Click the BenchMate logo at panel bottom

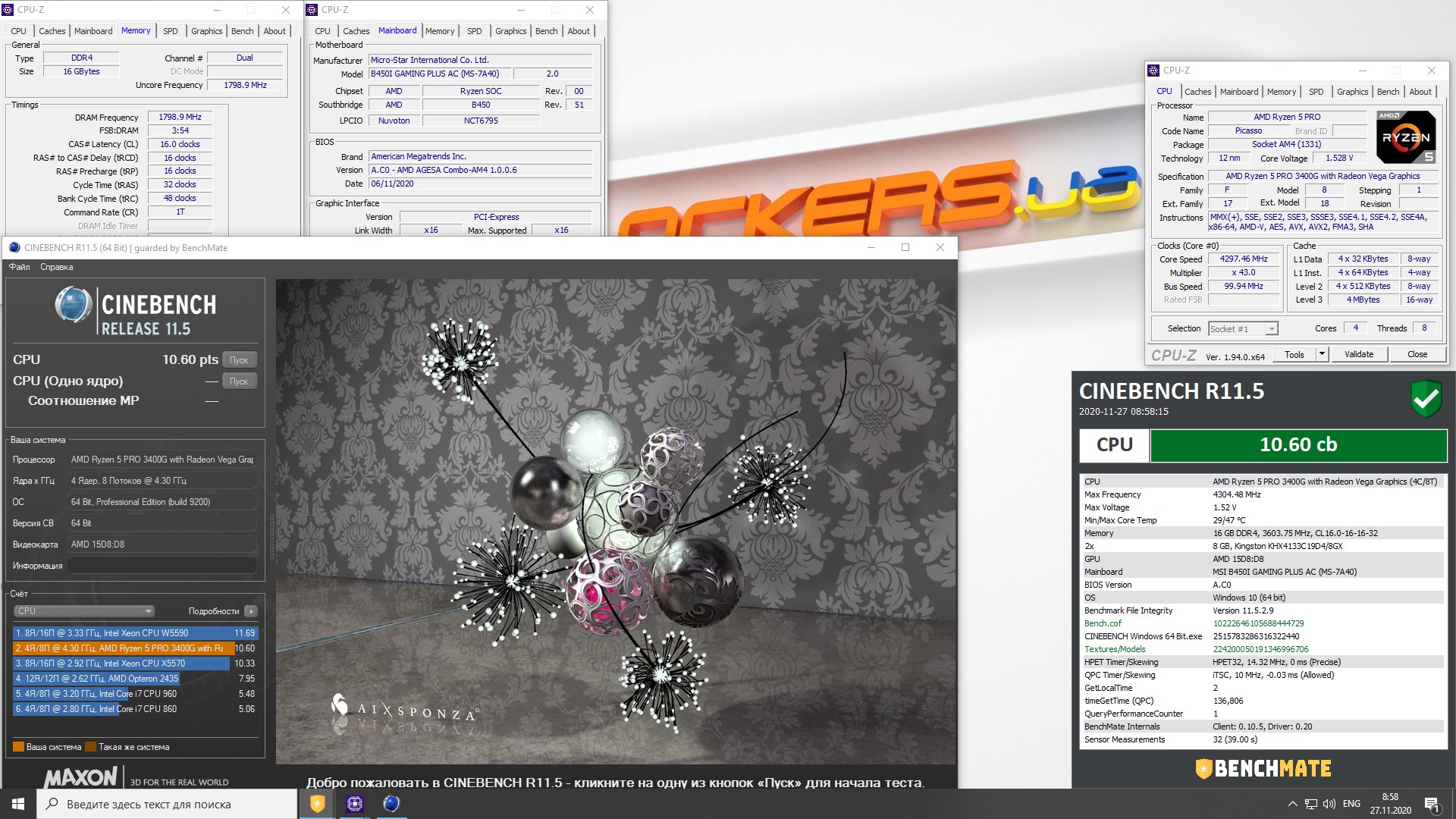click(x=1263, y=769)
